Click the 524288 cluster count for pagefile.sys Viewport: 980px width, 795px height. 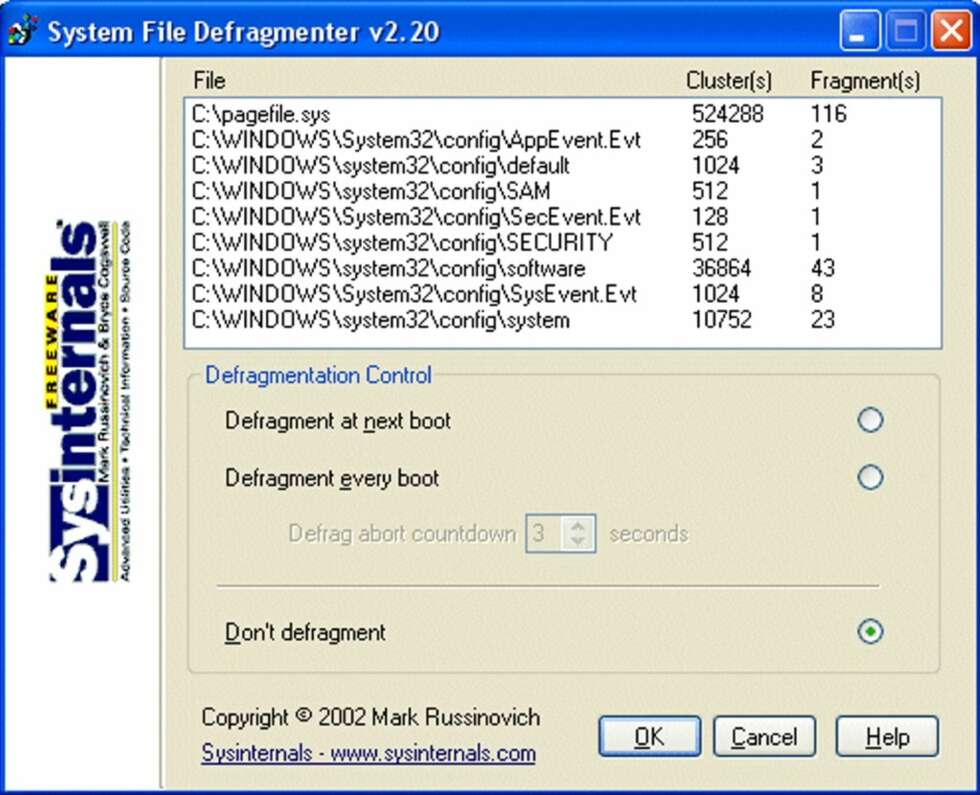pos(728,114)
